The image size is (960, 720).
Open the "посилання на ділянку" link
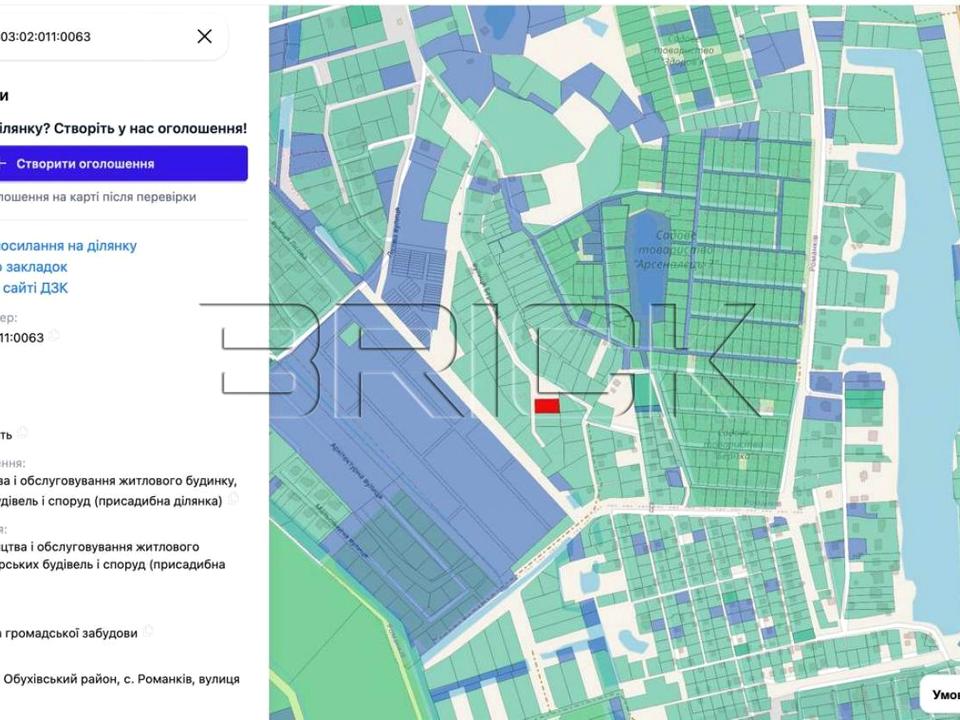(x=68, y=245)
